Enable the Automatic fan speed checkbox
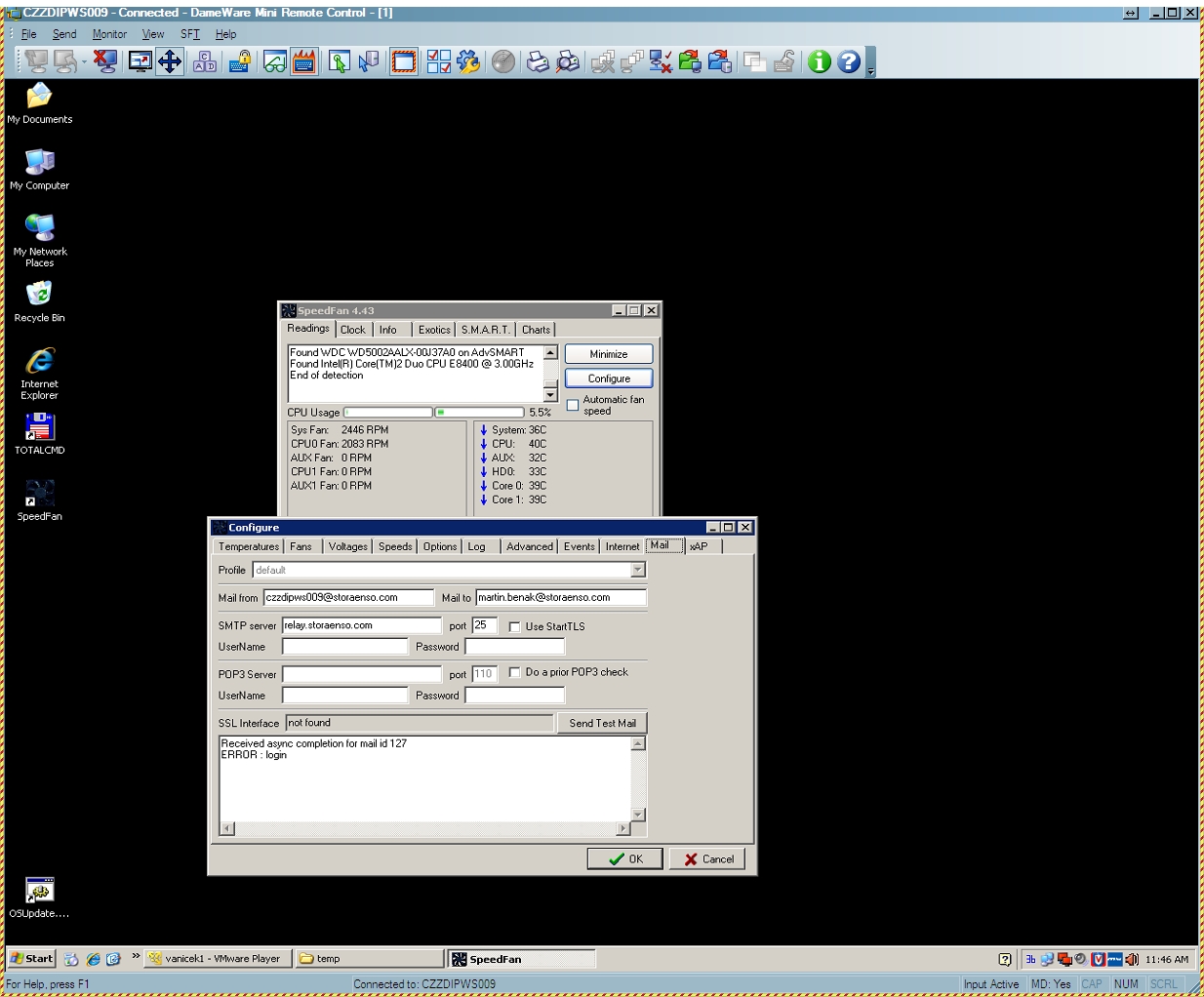Viewport: 1204px width, 997px height. pos(573,405)
